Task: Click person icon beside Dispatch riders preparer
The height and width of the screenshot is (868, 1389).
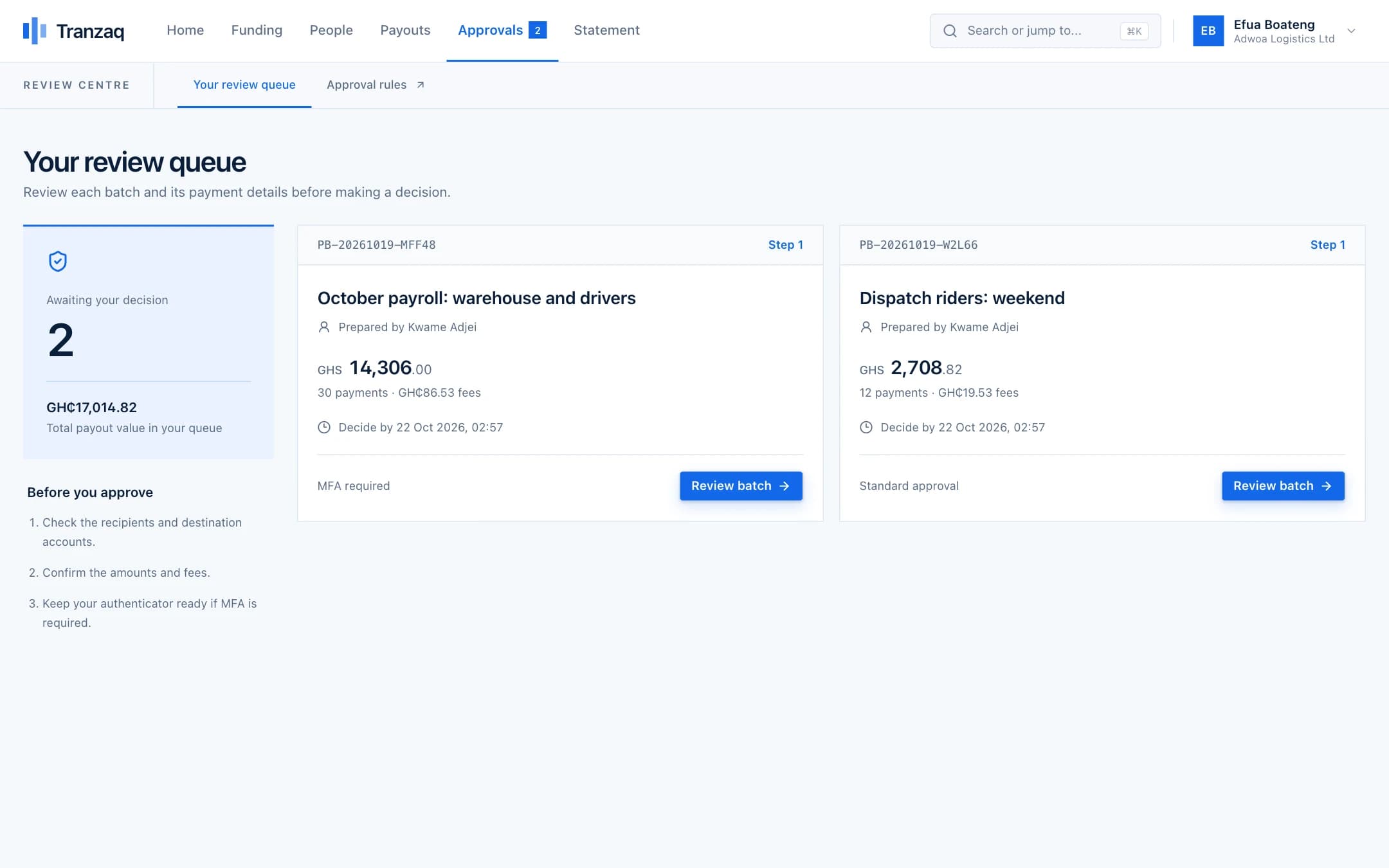Action: pyautogui.click(x=866, y=327)
